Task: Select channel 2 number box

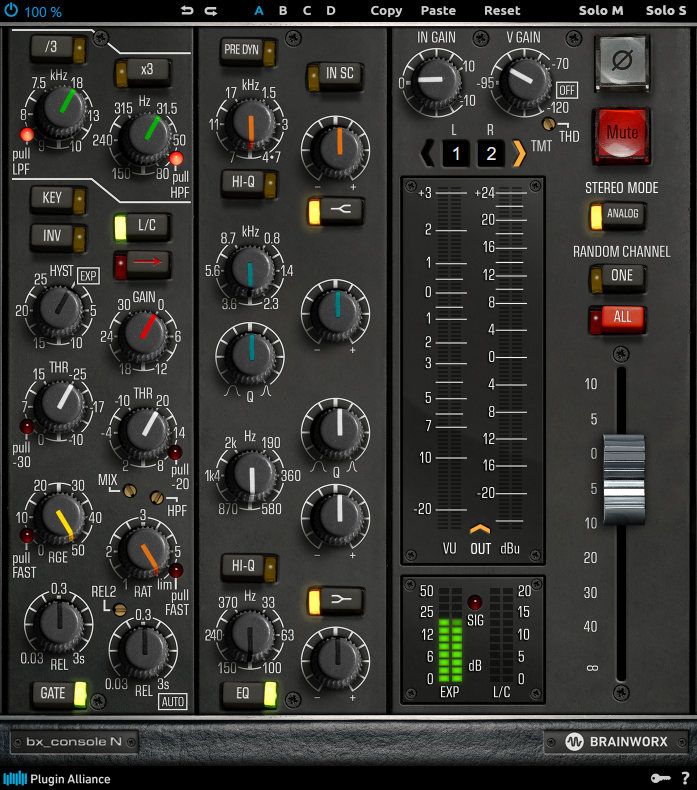Action: (491, 153)
